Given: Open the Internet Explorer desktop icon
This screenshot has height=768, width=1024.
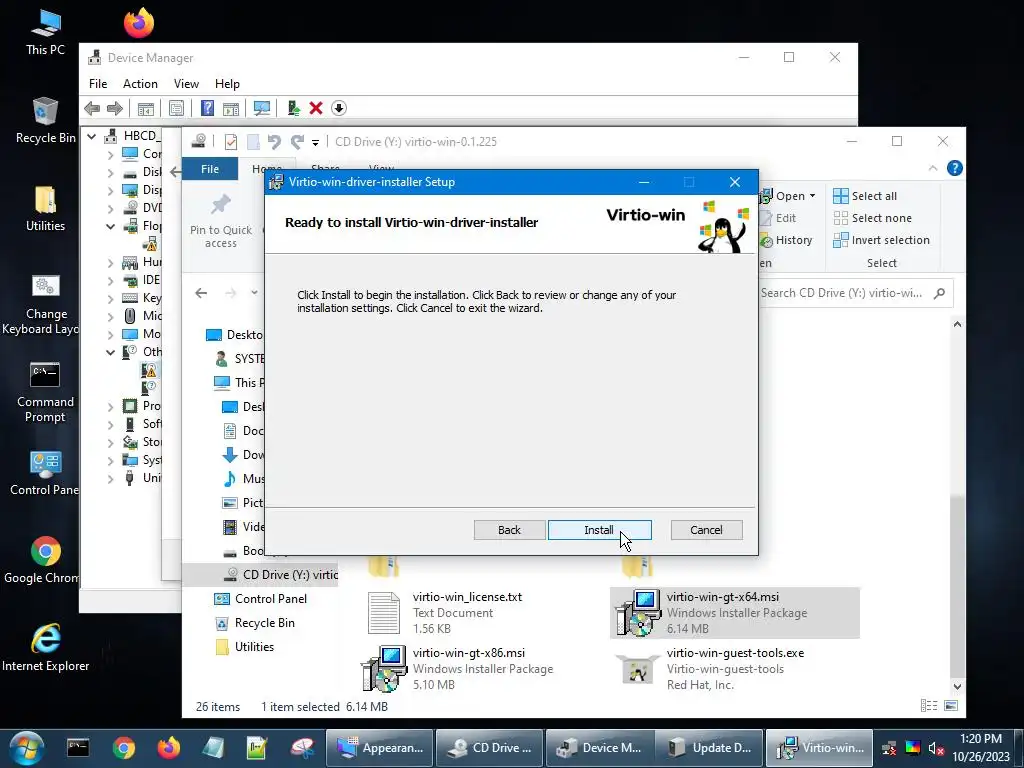Looking at the screenshot, I should coord(46,648).
